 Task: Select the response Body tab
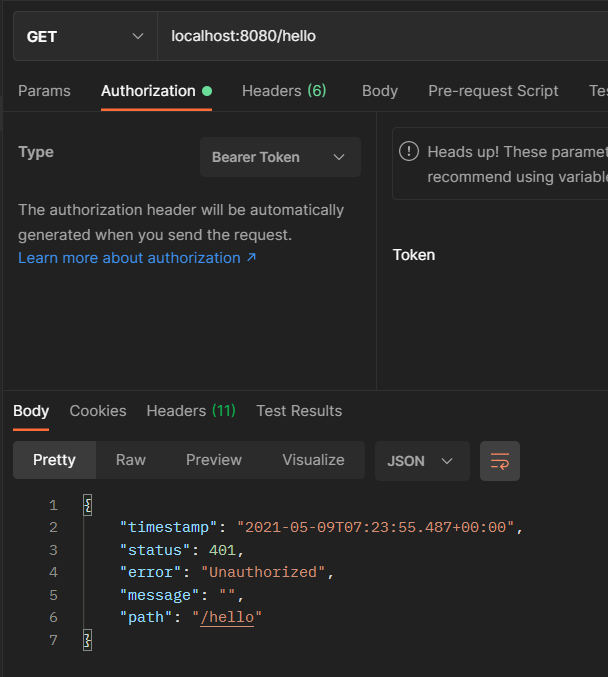tap(31, 411)
